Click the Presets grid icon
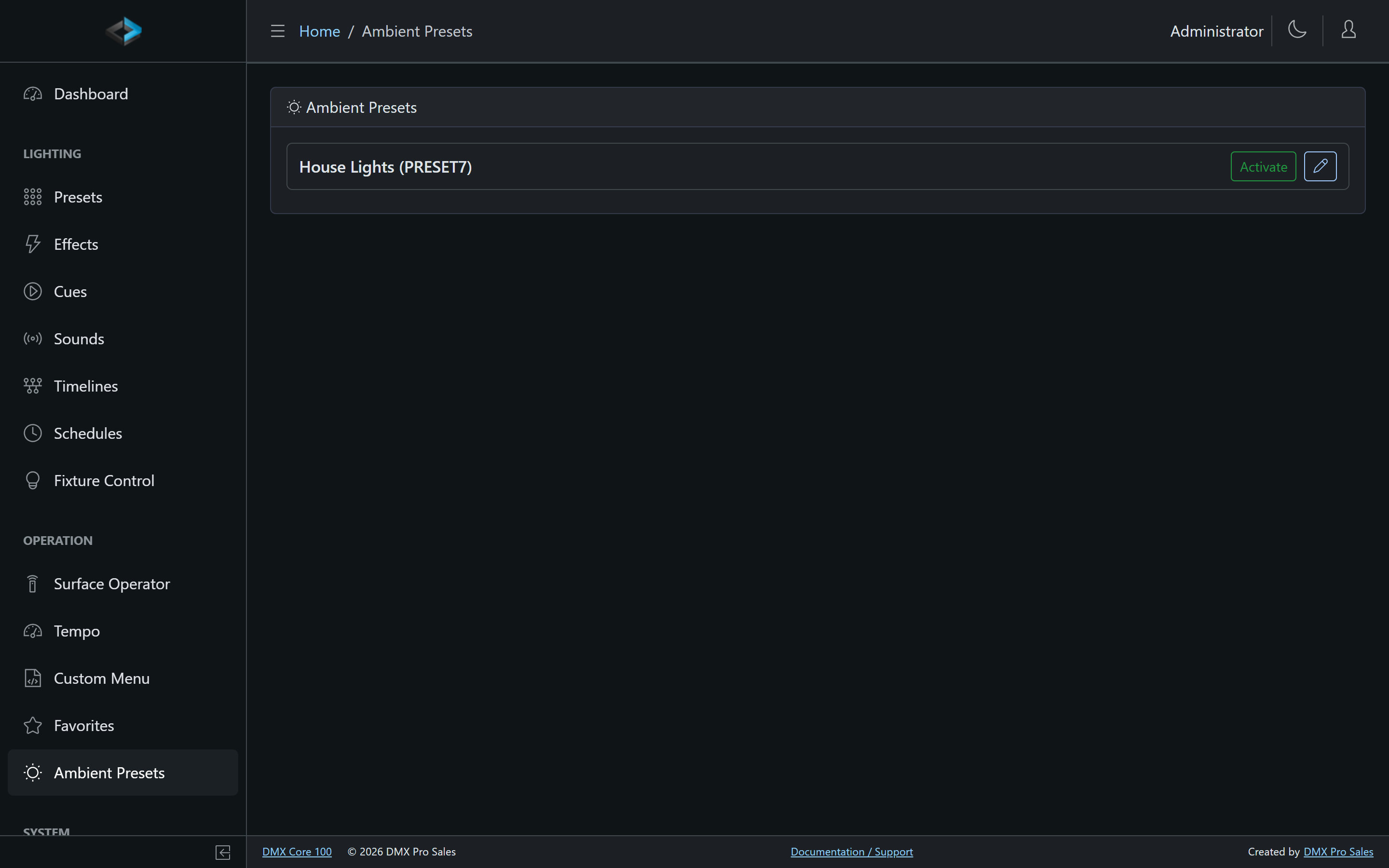This screenshot has height=868, width=1389. 33,197
